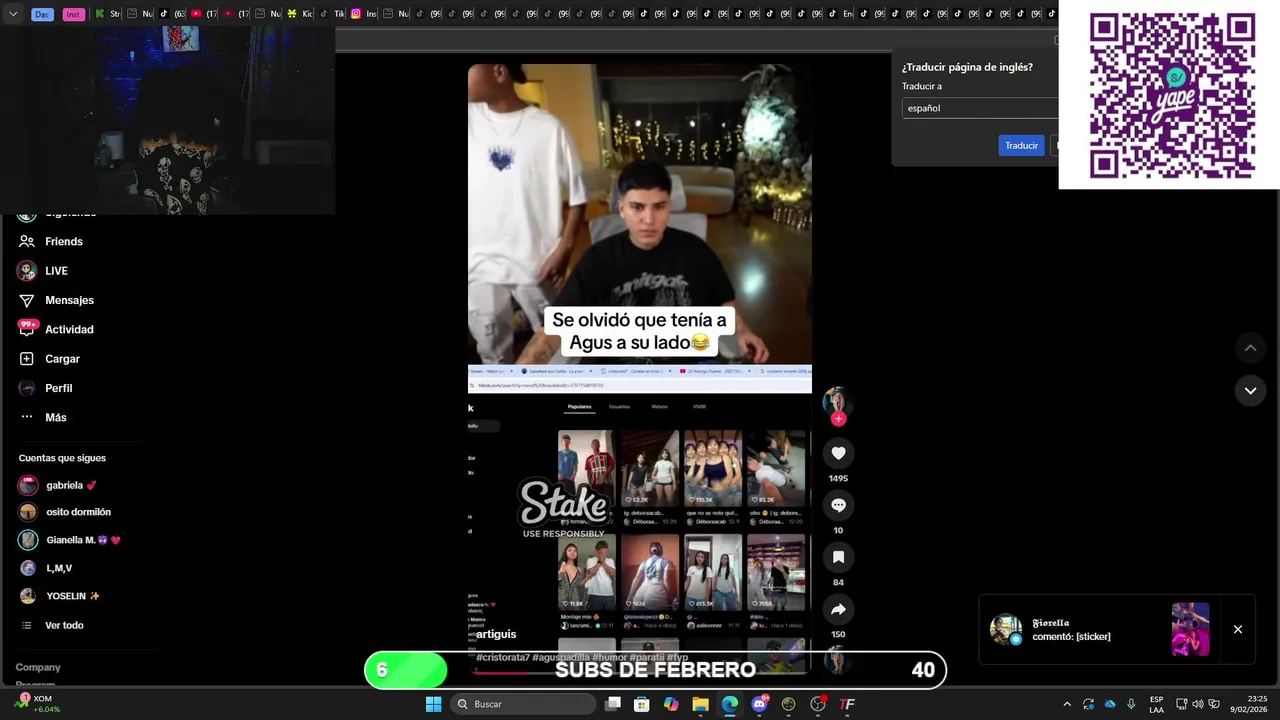Go to previous video with up chevron
Screen dimensions: 1280x720
1250,347
